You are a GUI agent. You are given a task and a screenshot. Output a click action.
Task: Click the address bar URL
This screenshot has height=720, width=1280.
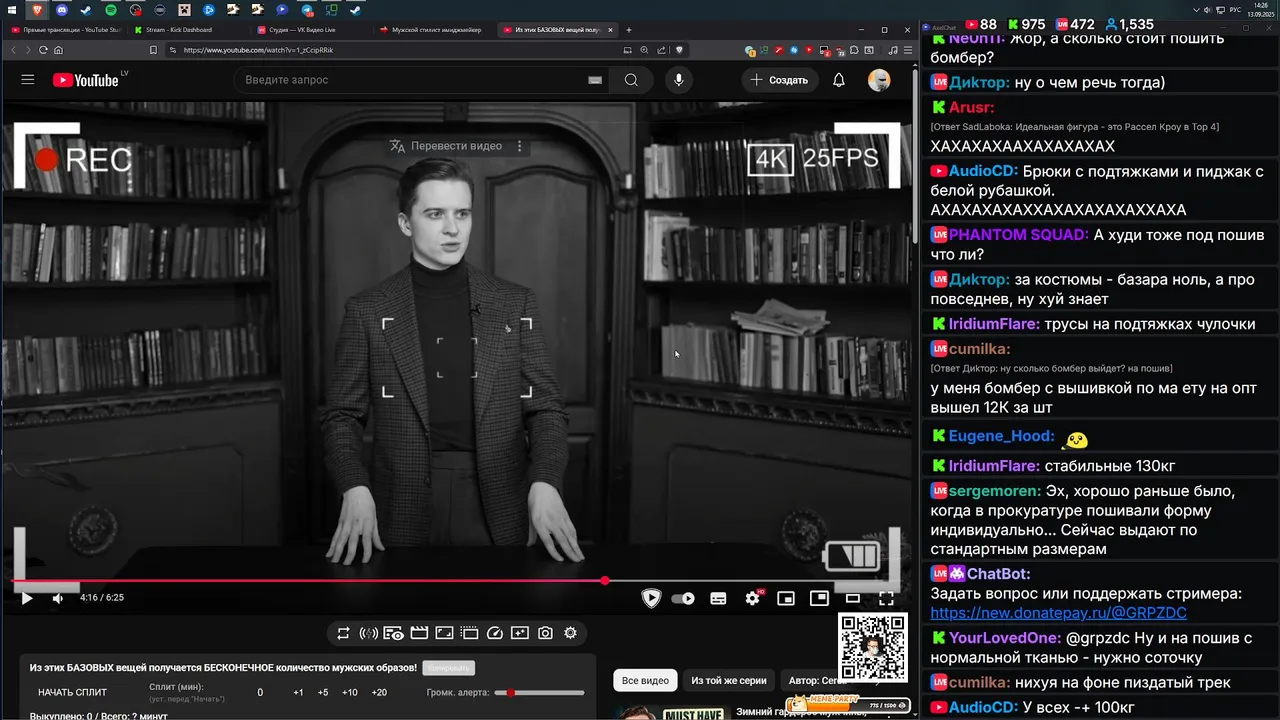tap(258, 50)
